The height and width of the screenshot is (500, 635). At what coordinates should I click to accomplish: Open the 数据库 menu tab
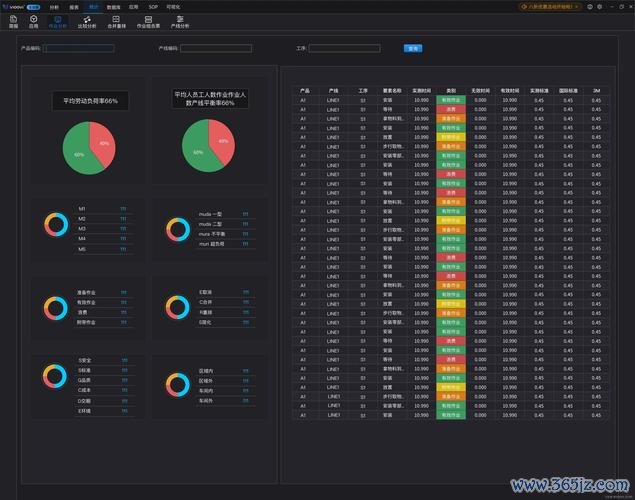click(113, 7)
